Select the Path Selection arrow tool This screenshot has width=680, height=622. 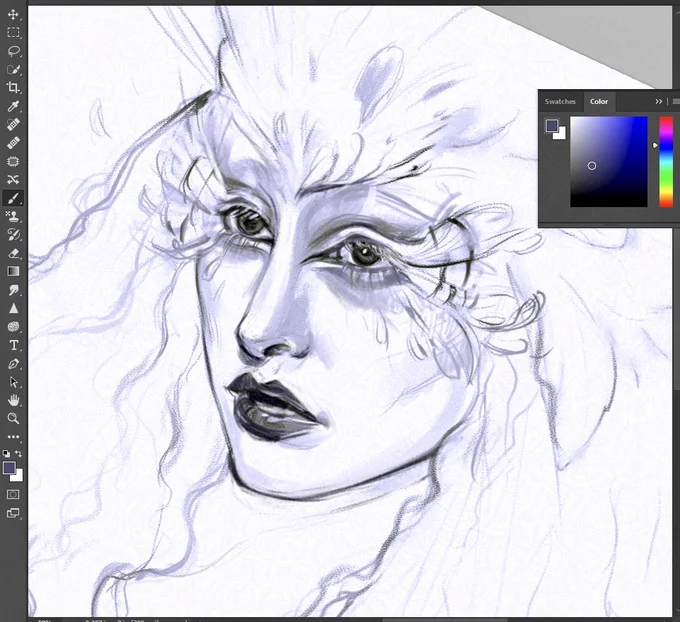tap(13, 382)
